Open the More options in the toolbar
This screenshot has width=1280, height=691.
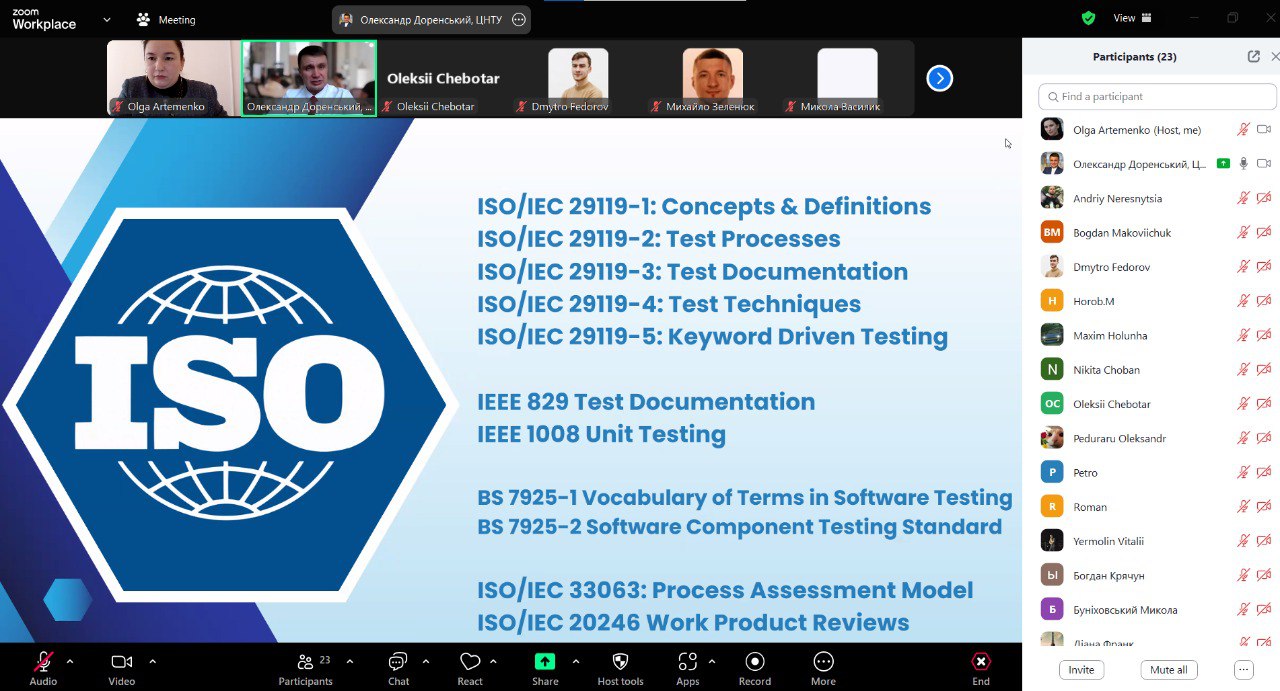[x=823, y=668]
